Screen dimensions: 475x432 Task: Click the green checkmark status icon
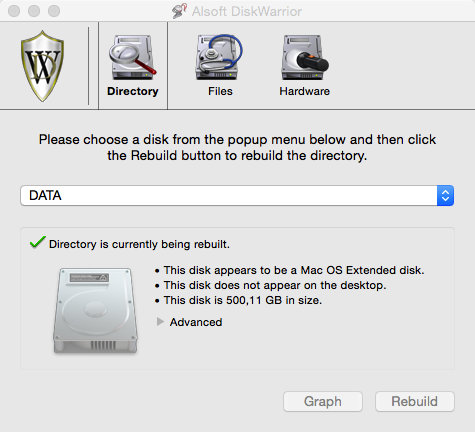[x=38, y=242]
